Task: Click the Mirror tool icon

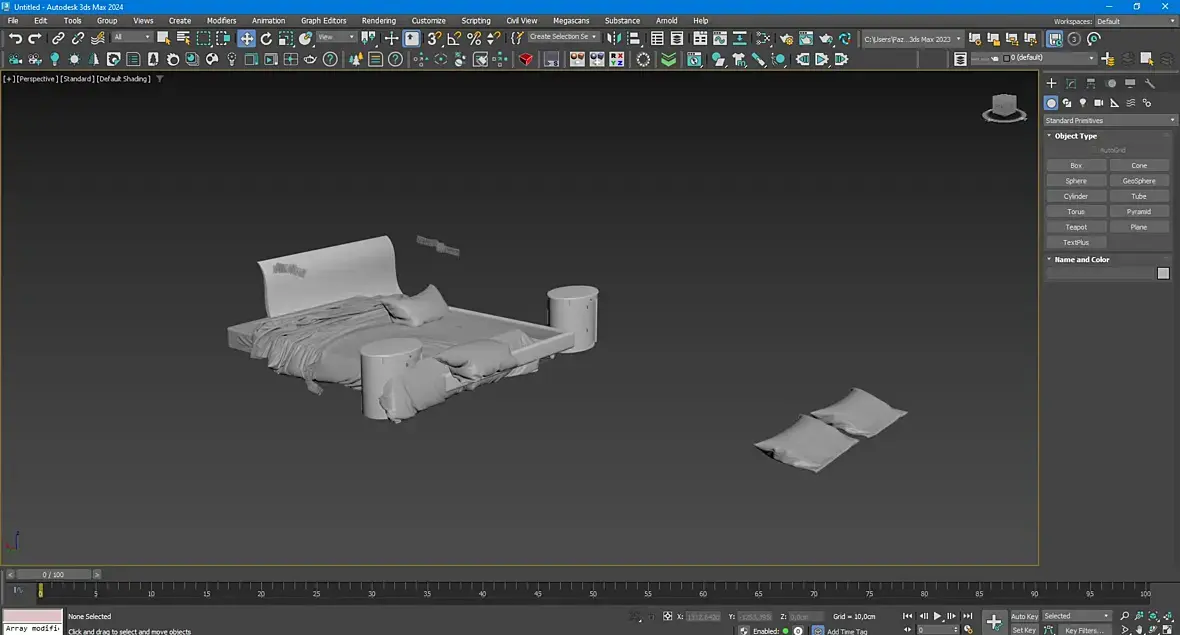Action: click(x=615, y=38)
